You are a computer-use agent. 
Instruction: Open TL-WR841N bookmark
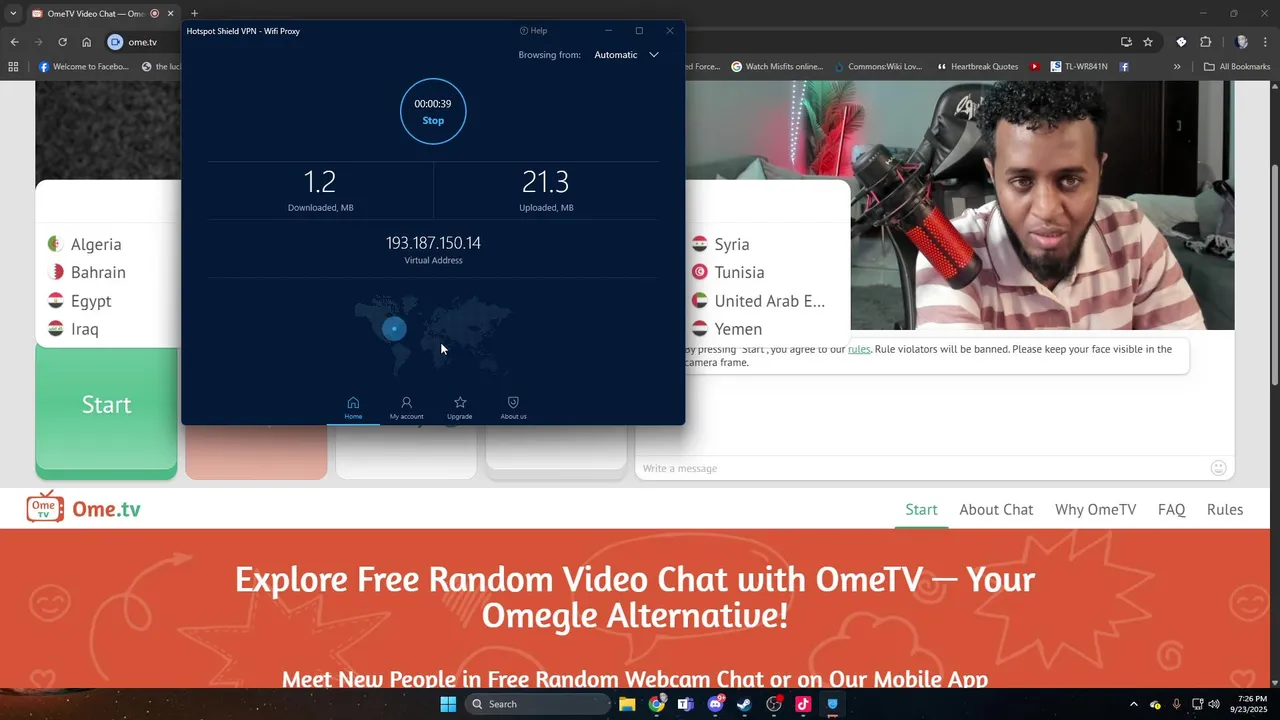point(1078,67)
